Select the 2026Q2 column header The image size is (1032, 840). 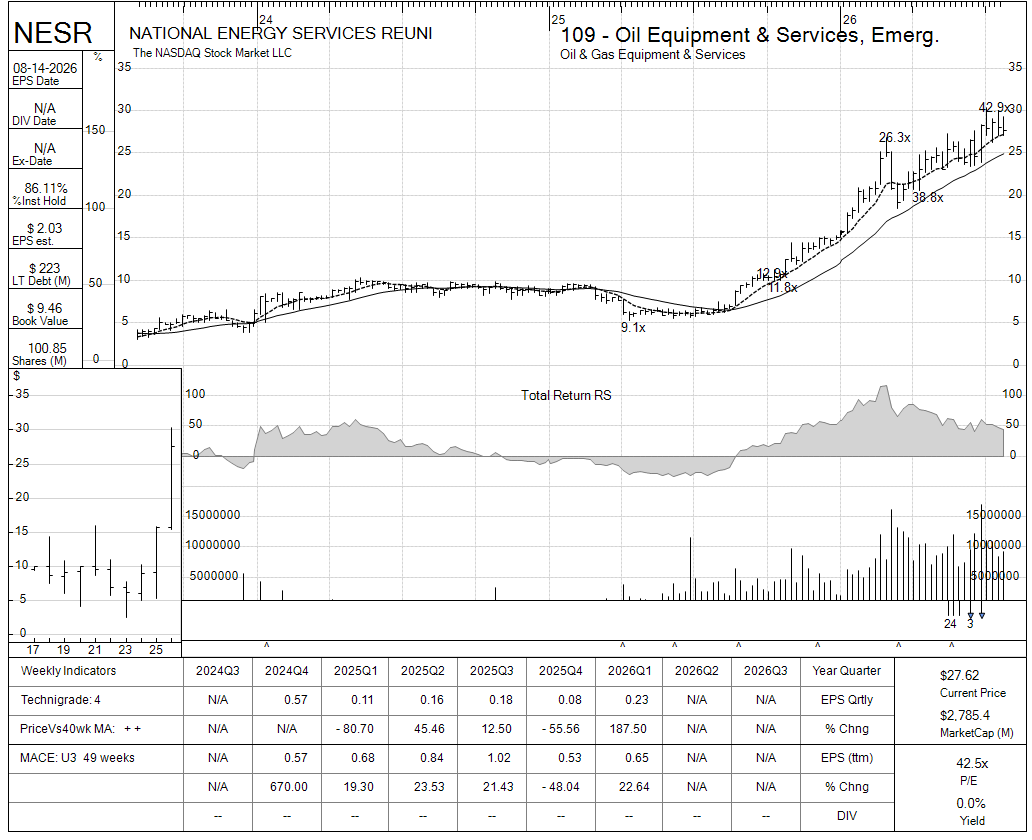pos(697,671)
